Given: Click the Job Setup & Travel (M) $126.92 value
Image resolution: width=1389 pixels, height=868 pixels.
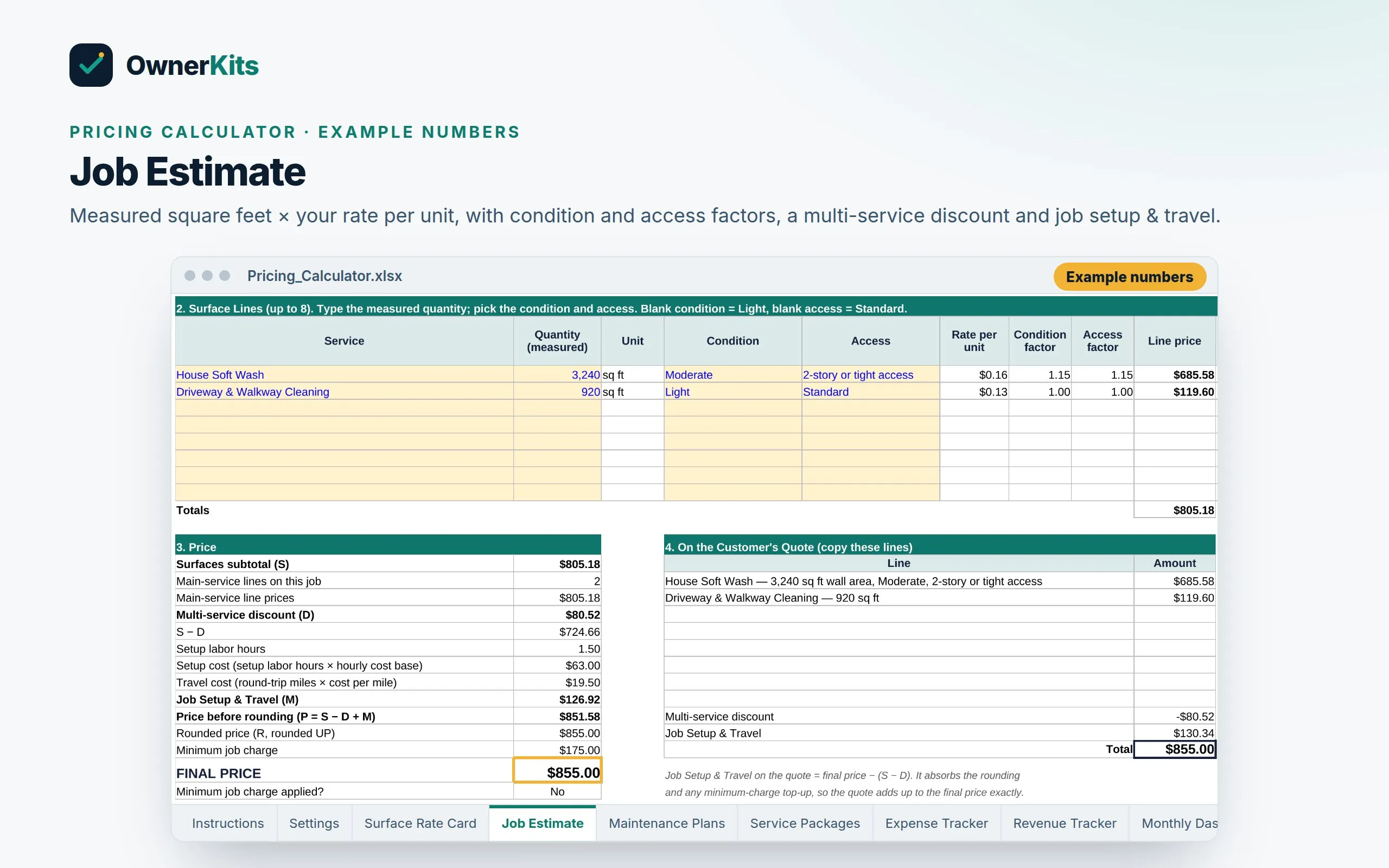Looking at the screenshot, I should coord(557,699).
